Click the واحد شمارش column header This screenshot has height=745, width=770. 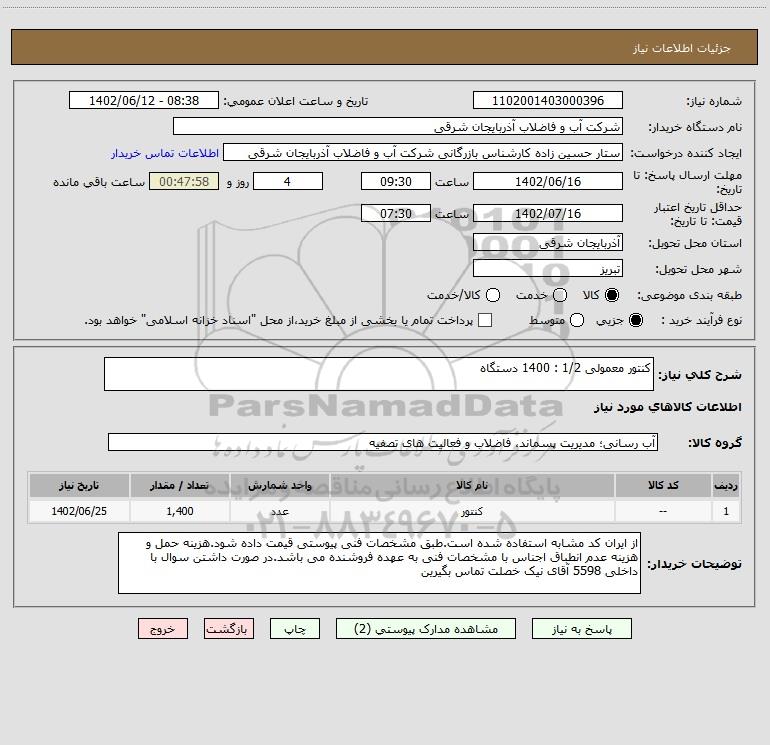(x=279, y=485)
